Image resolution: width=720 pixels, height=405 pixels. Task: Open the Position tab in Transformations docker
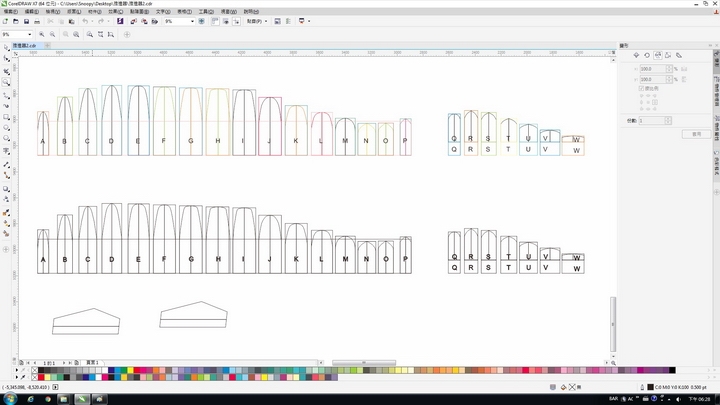[x=636, y=55]
